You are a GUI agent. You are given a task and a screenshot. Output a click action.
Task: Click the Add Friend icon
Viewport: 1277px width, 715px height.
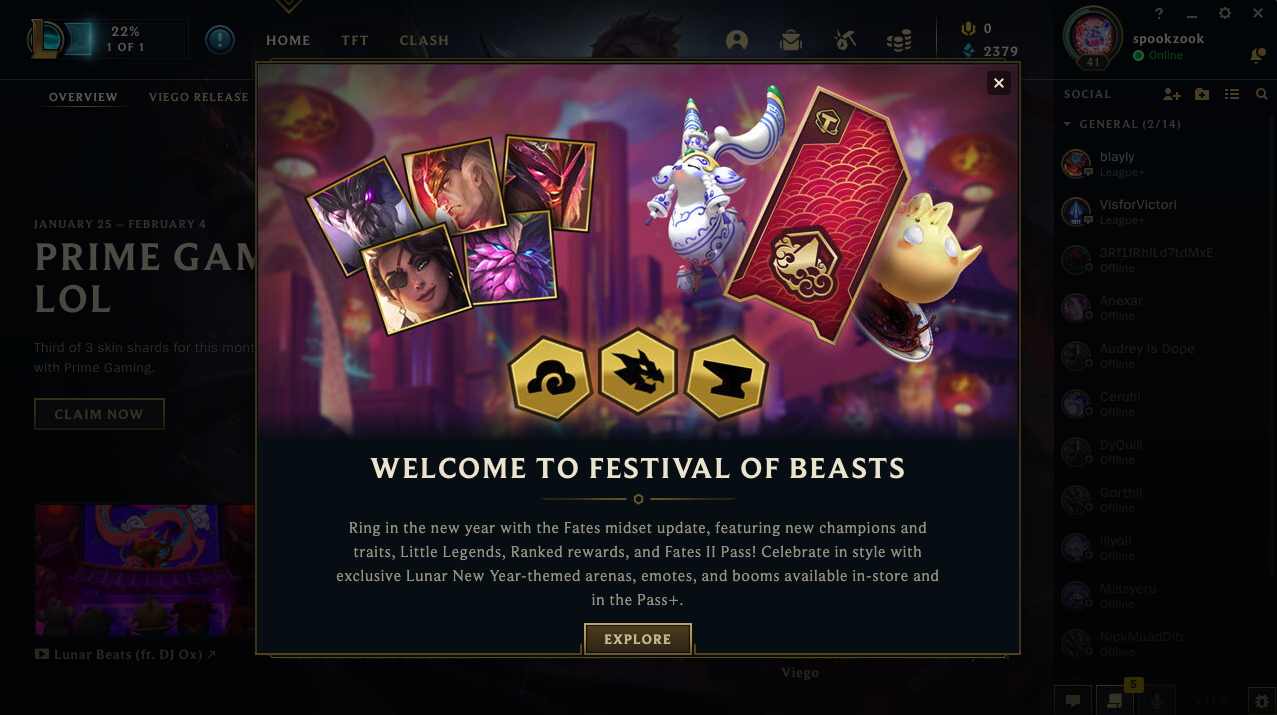point(1172,94)
